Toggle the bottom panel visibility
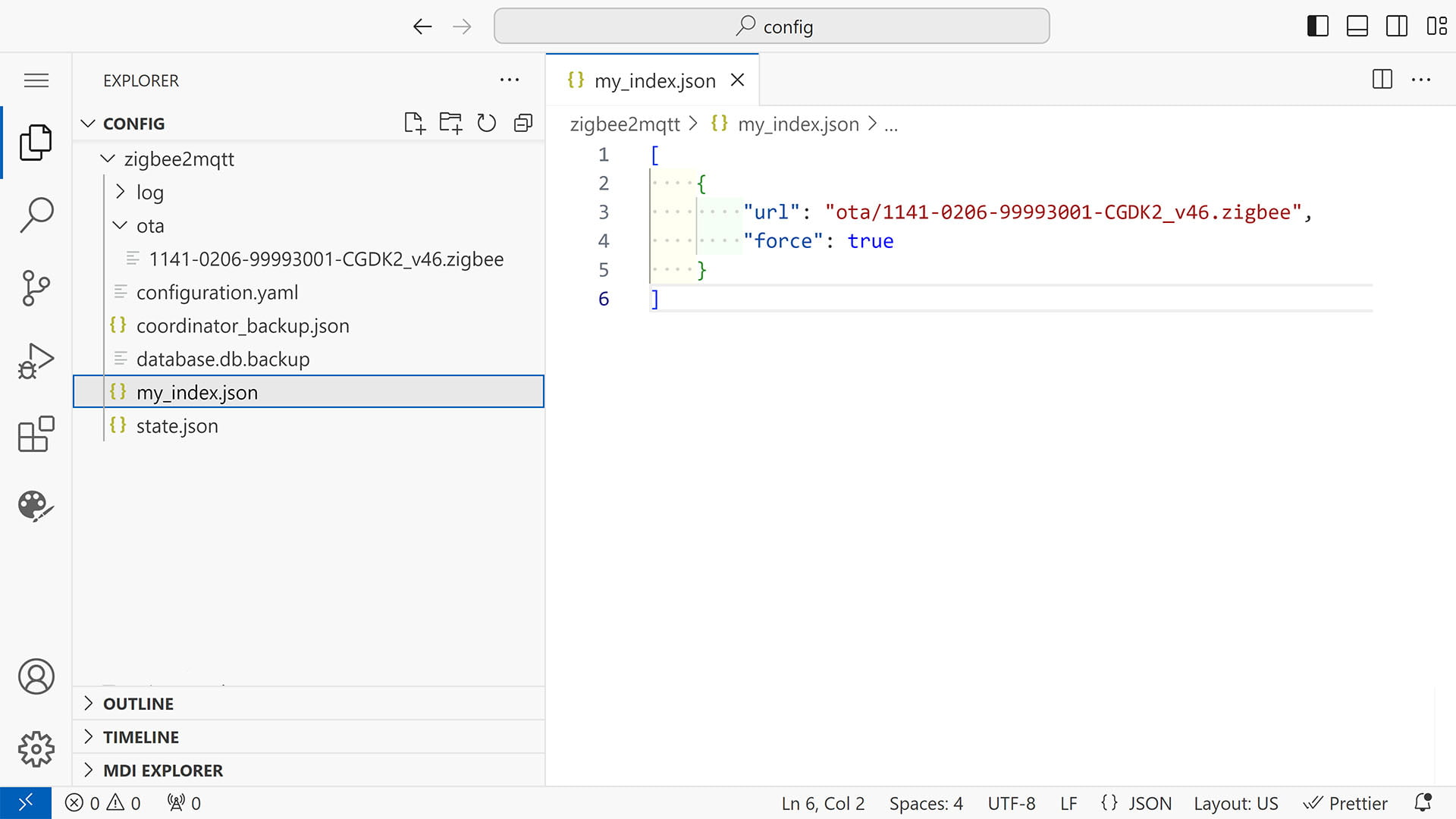This screenshot has width=1456, height=819. tap(1357, 25)
